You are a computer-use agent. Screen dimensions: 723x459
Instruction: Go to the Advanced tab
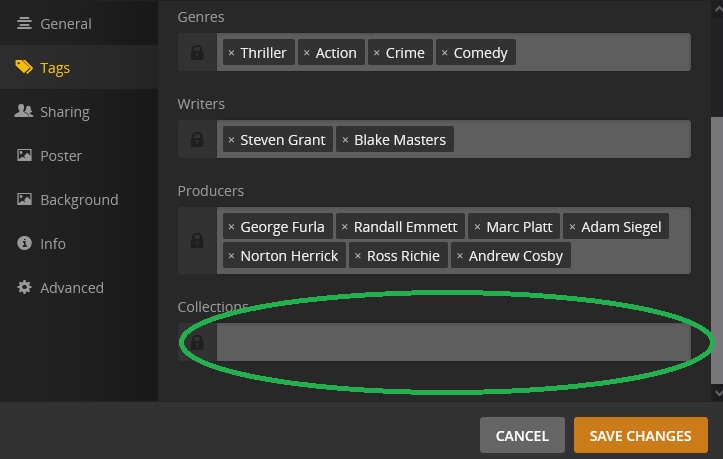[x=71, y=288]
